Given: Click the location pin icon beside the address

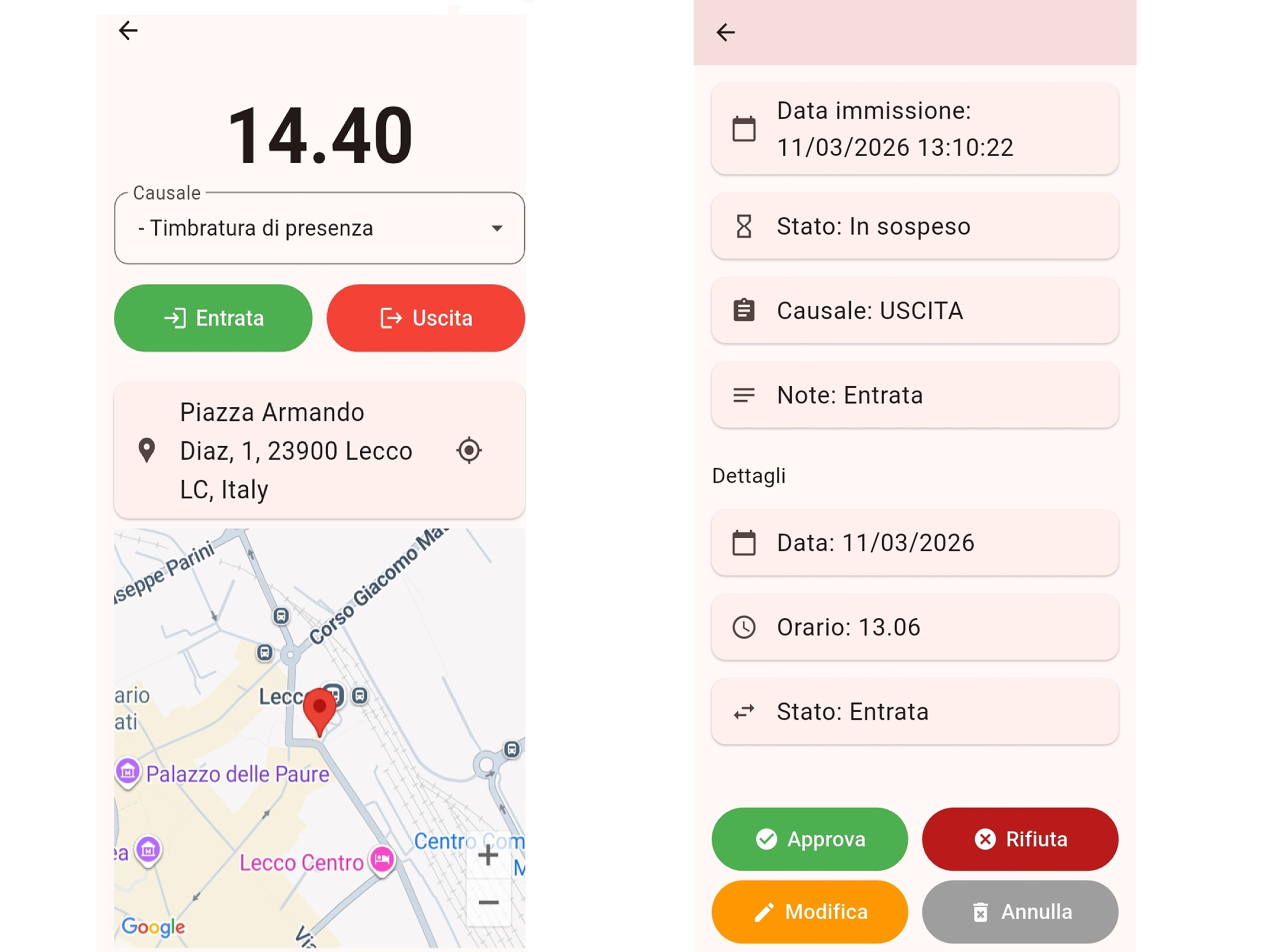Looking at the screenshot, I should [147, 450].
